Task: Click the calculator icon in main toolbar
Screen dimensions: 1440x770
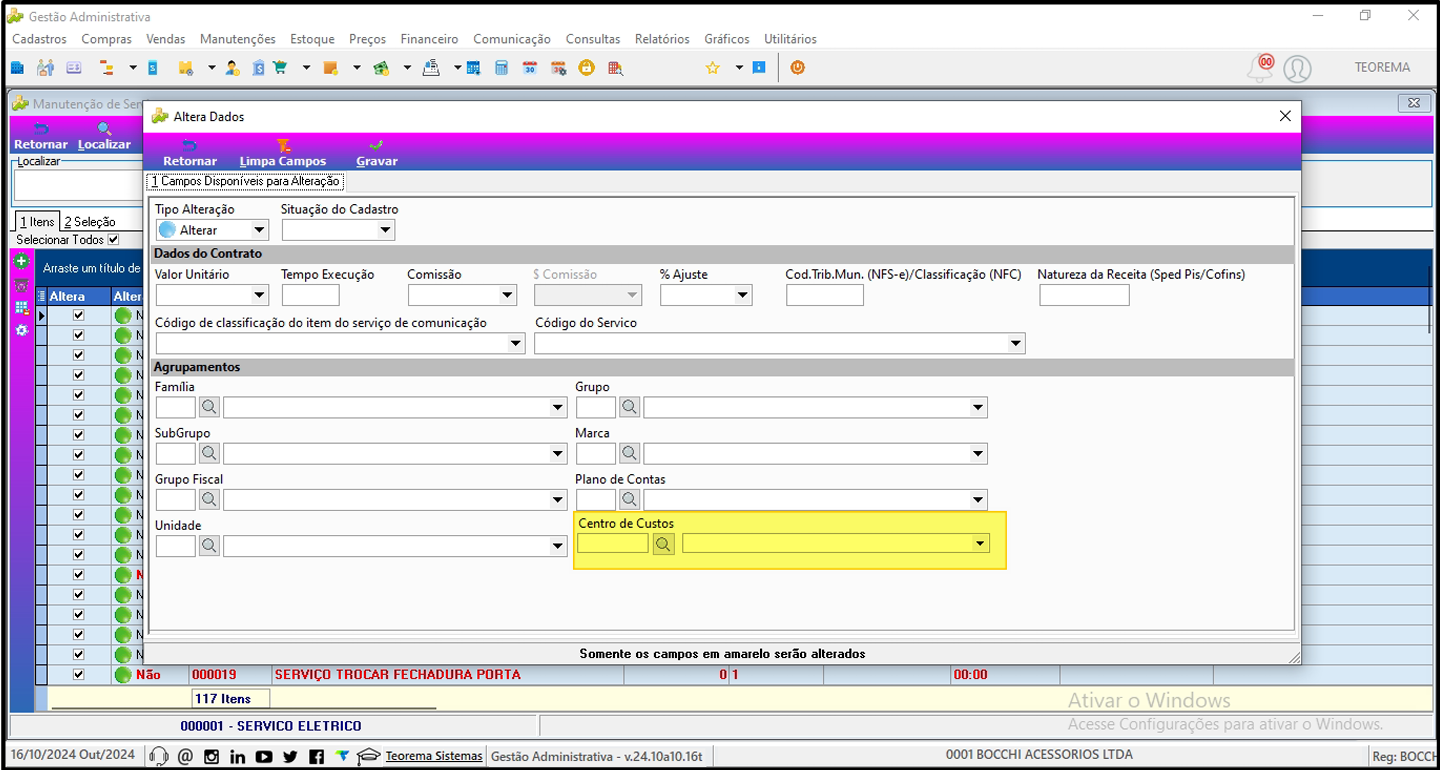Action: click(502, 68)
